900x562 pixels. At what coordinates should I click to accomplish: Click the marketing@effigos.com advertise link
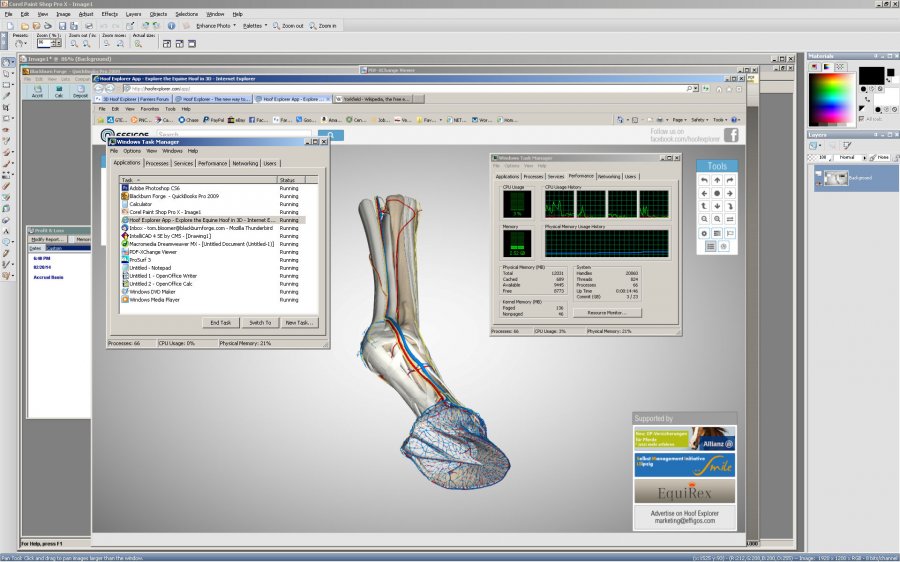click(x=685, y=521)
